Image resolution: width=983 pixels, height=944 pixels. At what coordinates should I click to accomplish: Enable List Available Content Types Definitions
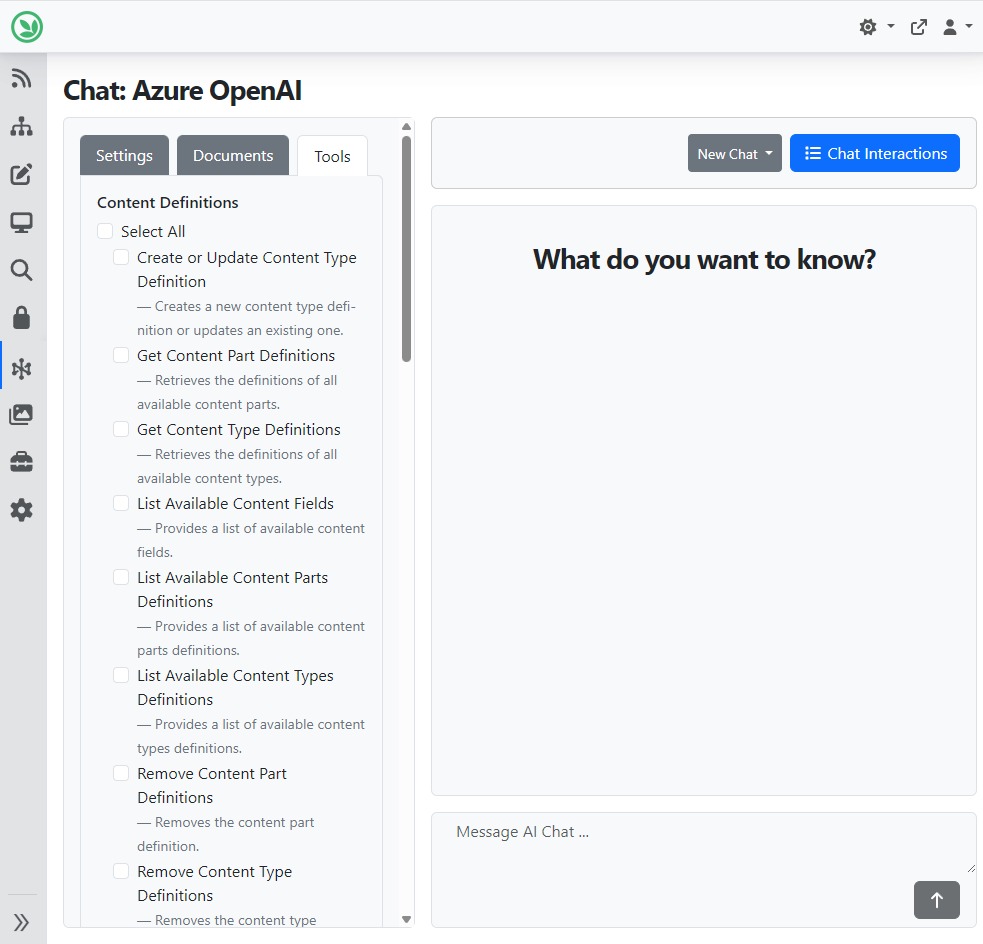(x=121, y=675)
